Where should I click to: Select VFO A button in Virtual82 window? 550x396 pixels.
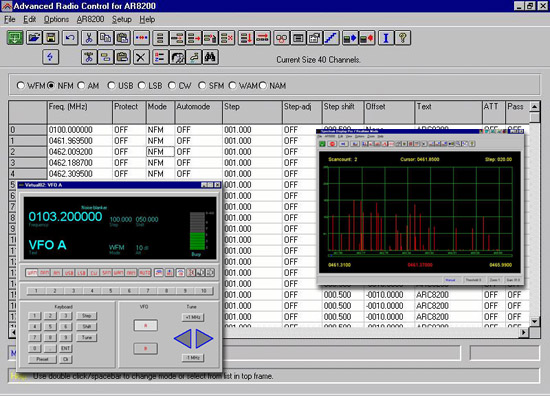click(x=146, y=325)
